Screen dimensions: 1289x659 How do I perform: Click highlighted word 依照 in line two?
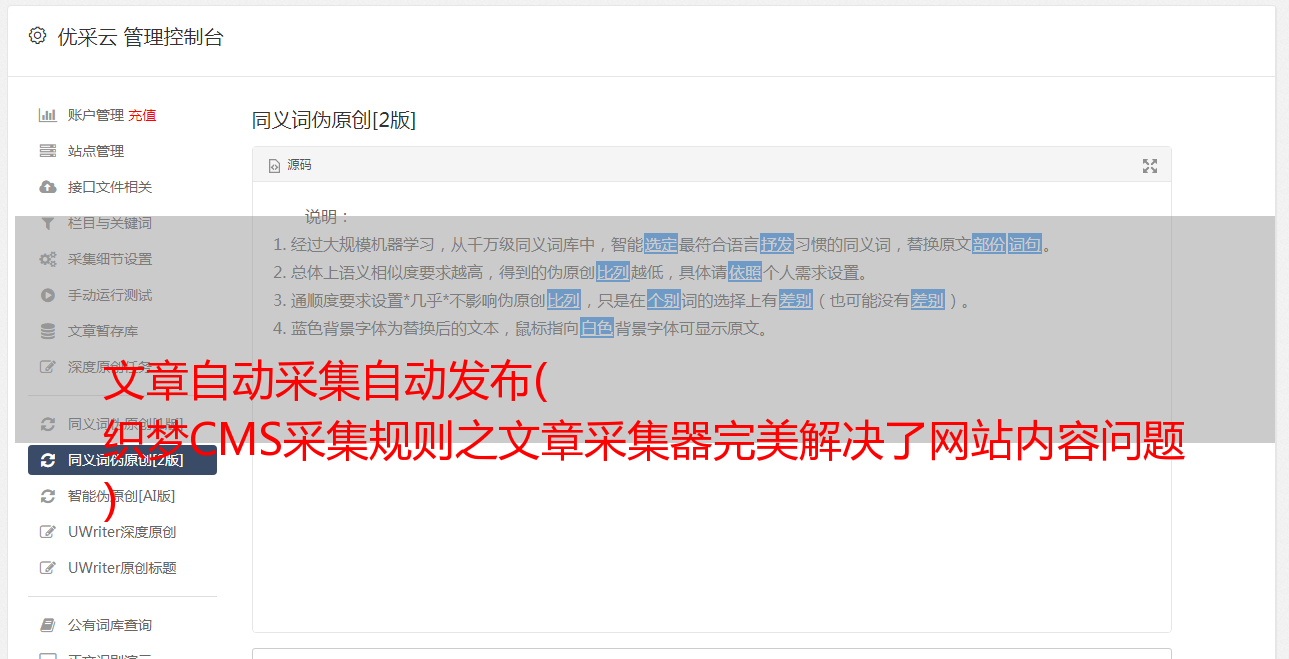pos(745,272)
